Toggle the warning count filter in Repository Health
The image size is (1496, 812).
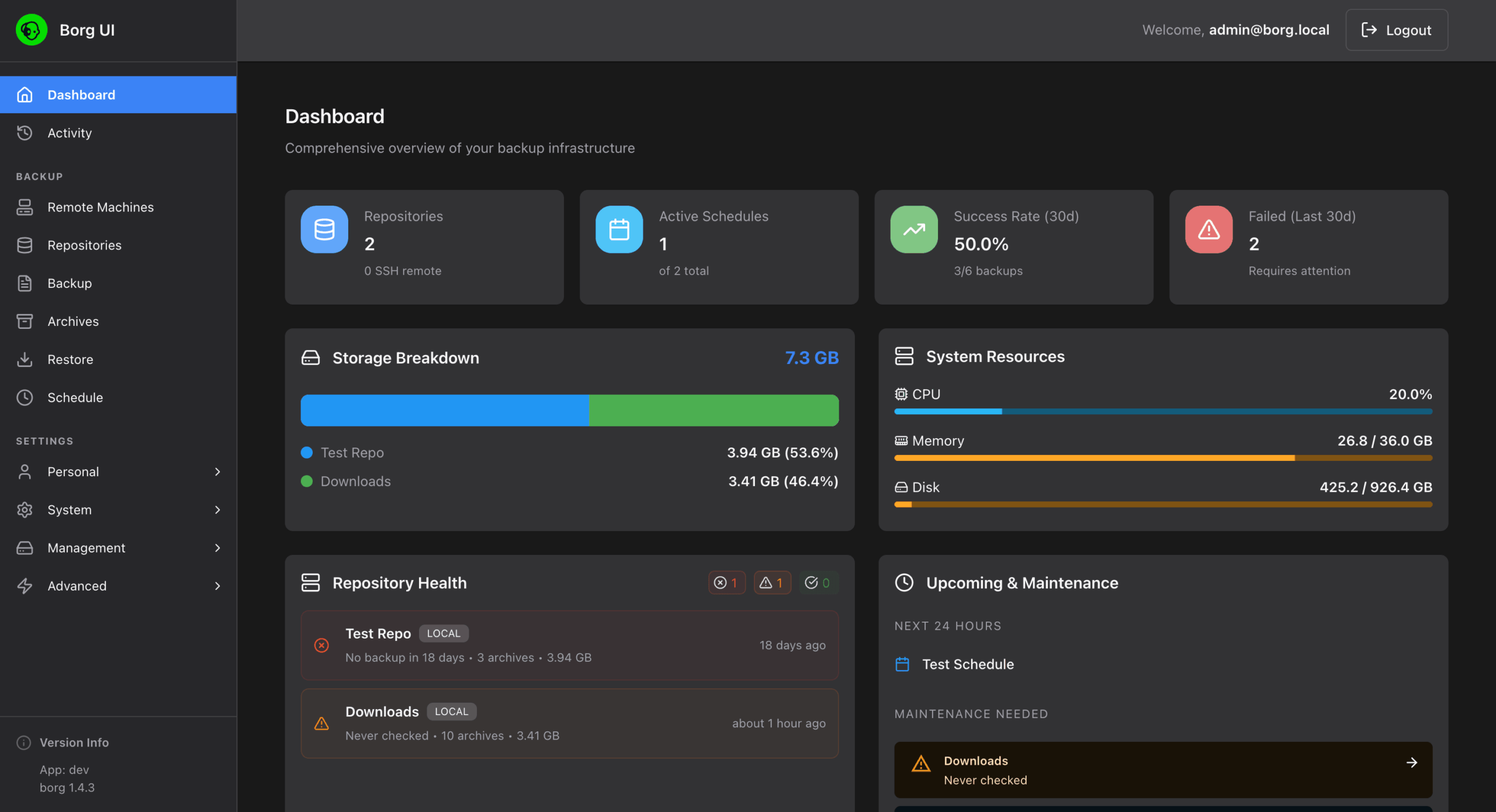pyautogui.click(x=772, y=582)
